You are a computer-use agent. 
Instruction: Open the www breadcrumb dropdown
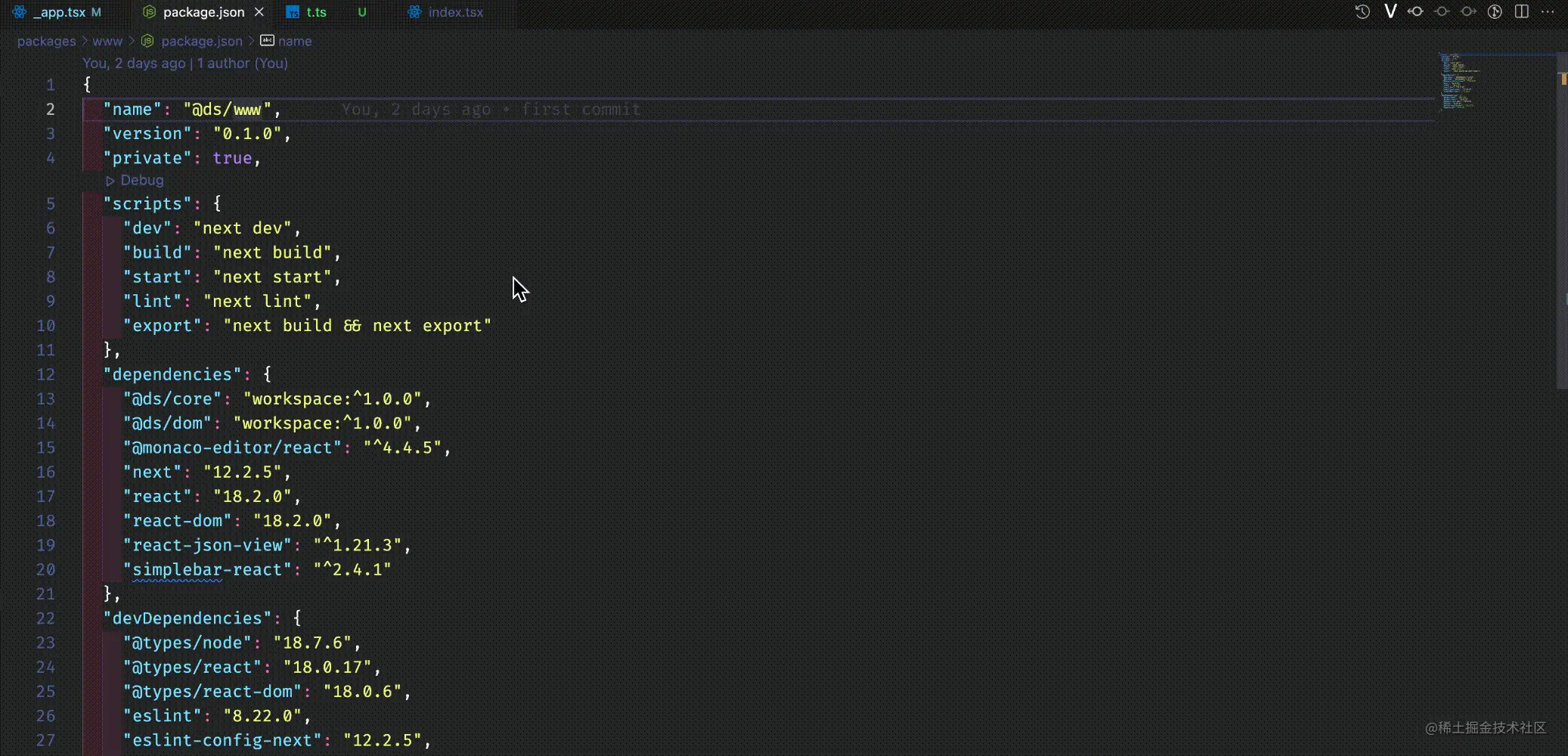point(107,41)
